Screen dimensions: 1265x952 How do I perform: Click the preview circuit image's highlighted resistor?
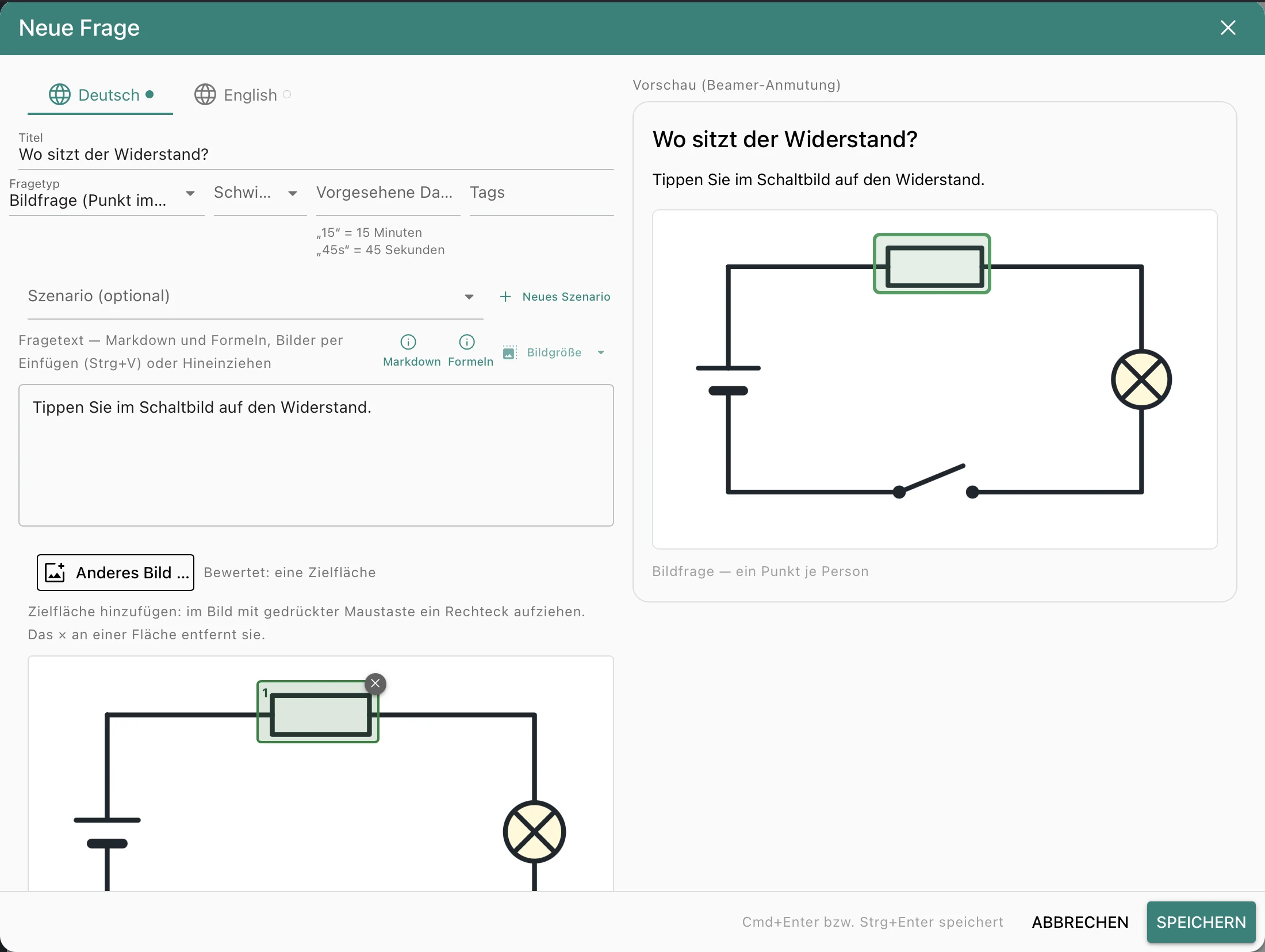pos(932,264)
